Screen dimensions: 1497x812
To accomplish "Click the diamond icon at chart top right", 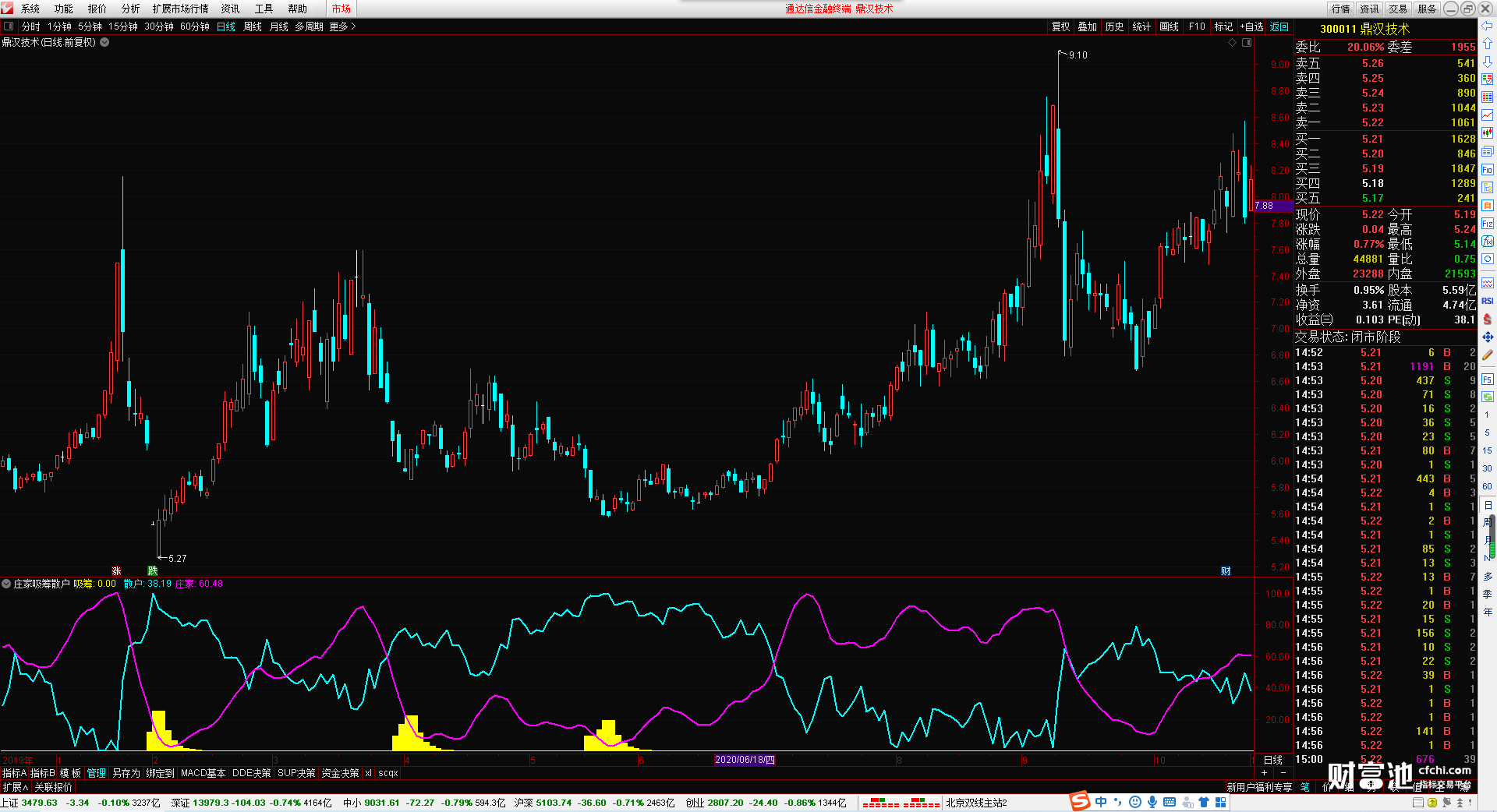I will [x=1233, y=43].
